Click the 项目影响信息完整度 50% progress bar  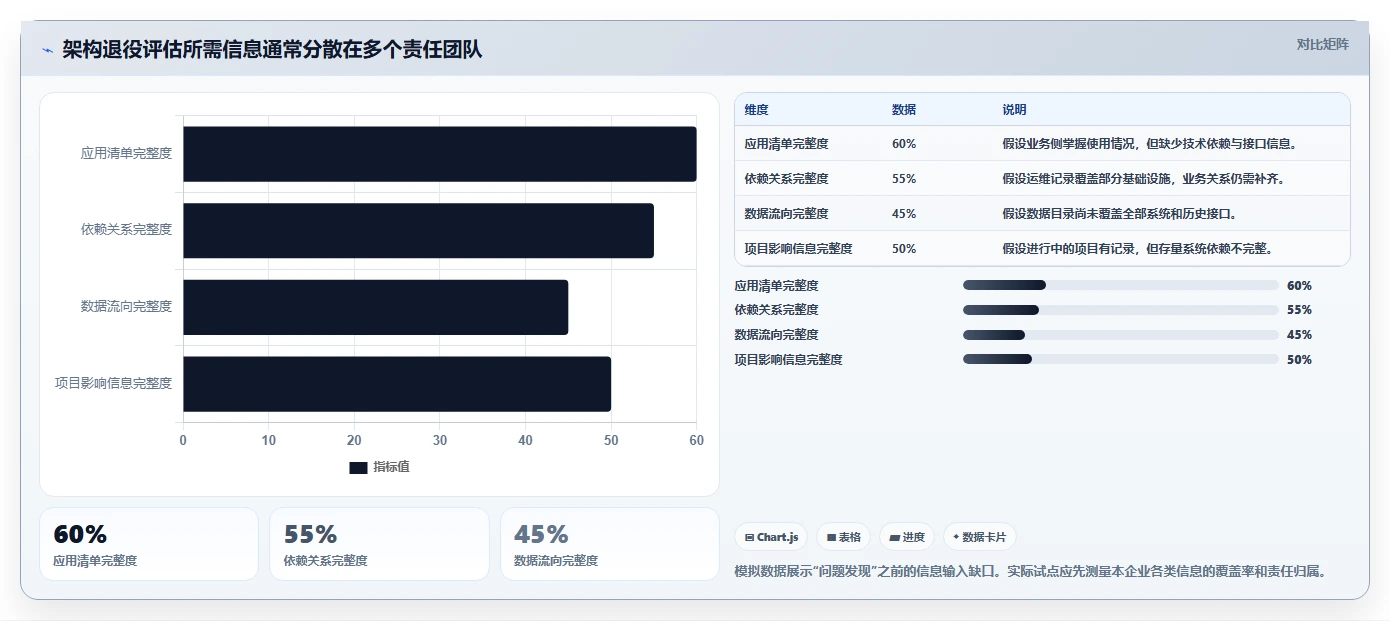[x=1121, y=359]
